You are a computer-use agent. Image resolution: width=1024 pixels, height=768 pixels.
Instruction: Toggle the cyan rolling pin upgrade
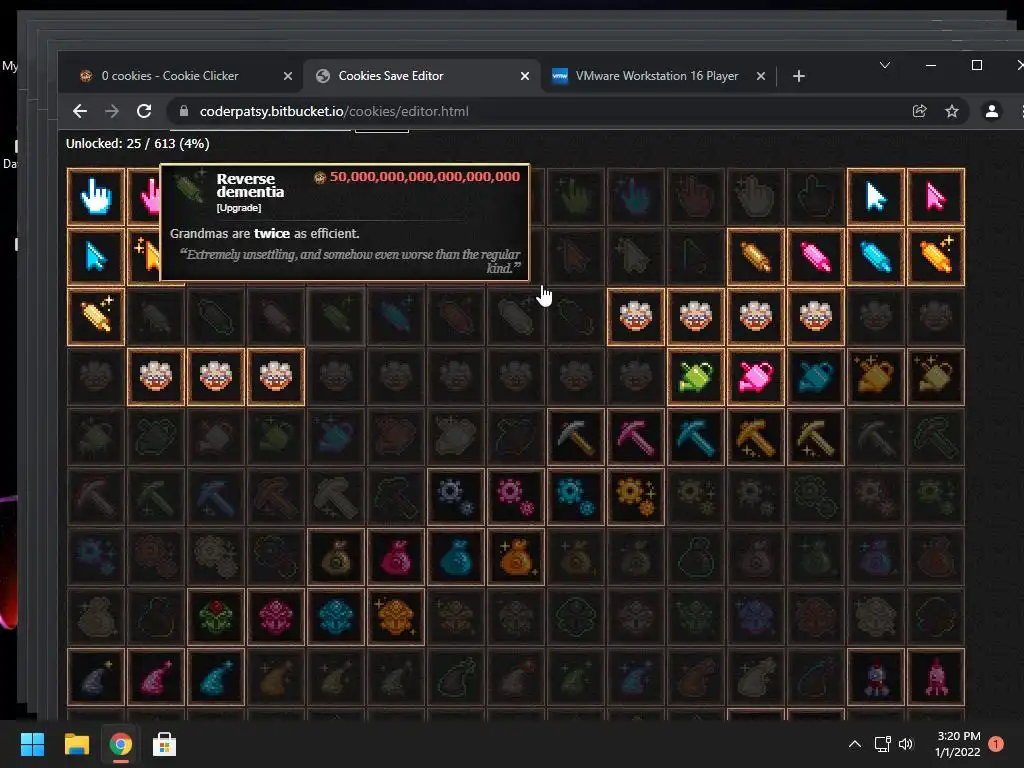(x=876, y=257)
